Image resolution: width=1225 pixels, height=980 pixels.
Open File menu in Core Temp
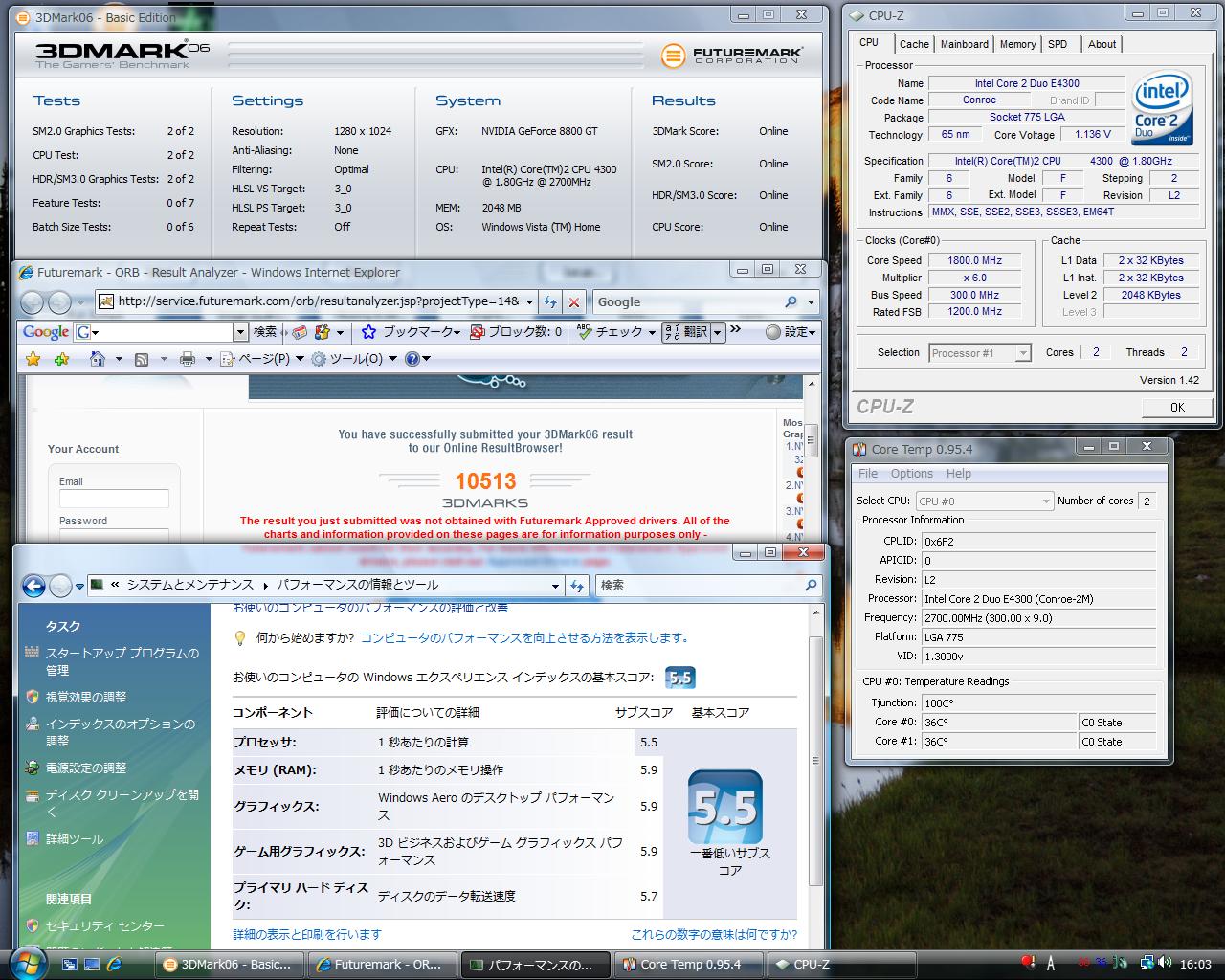868,474
